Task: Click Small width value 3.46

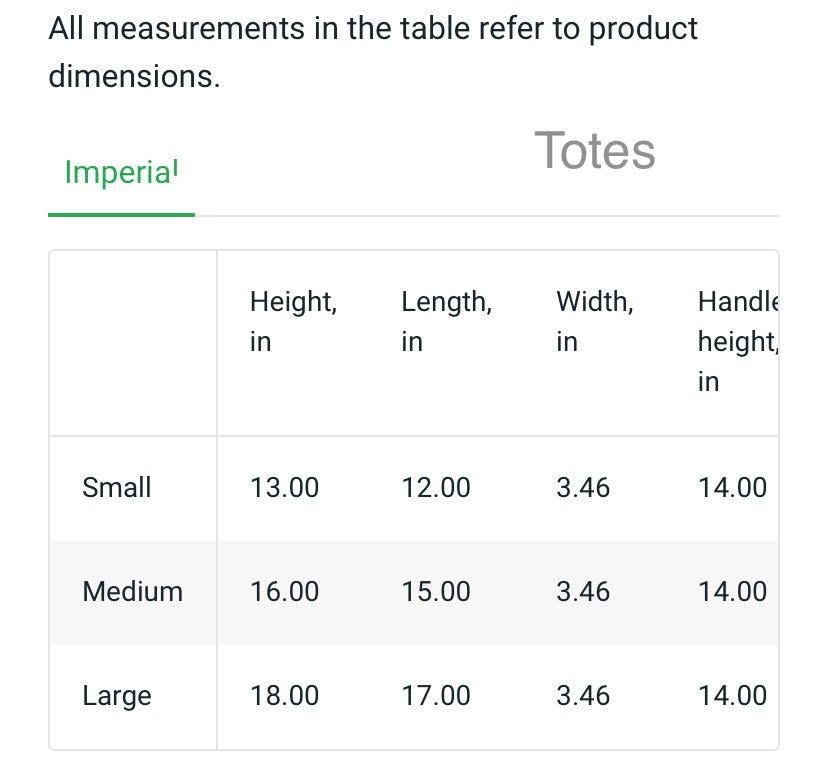Action: click(x=583, y=487)
